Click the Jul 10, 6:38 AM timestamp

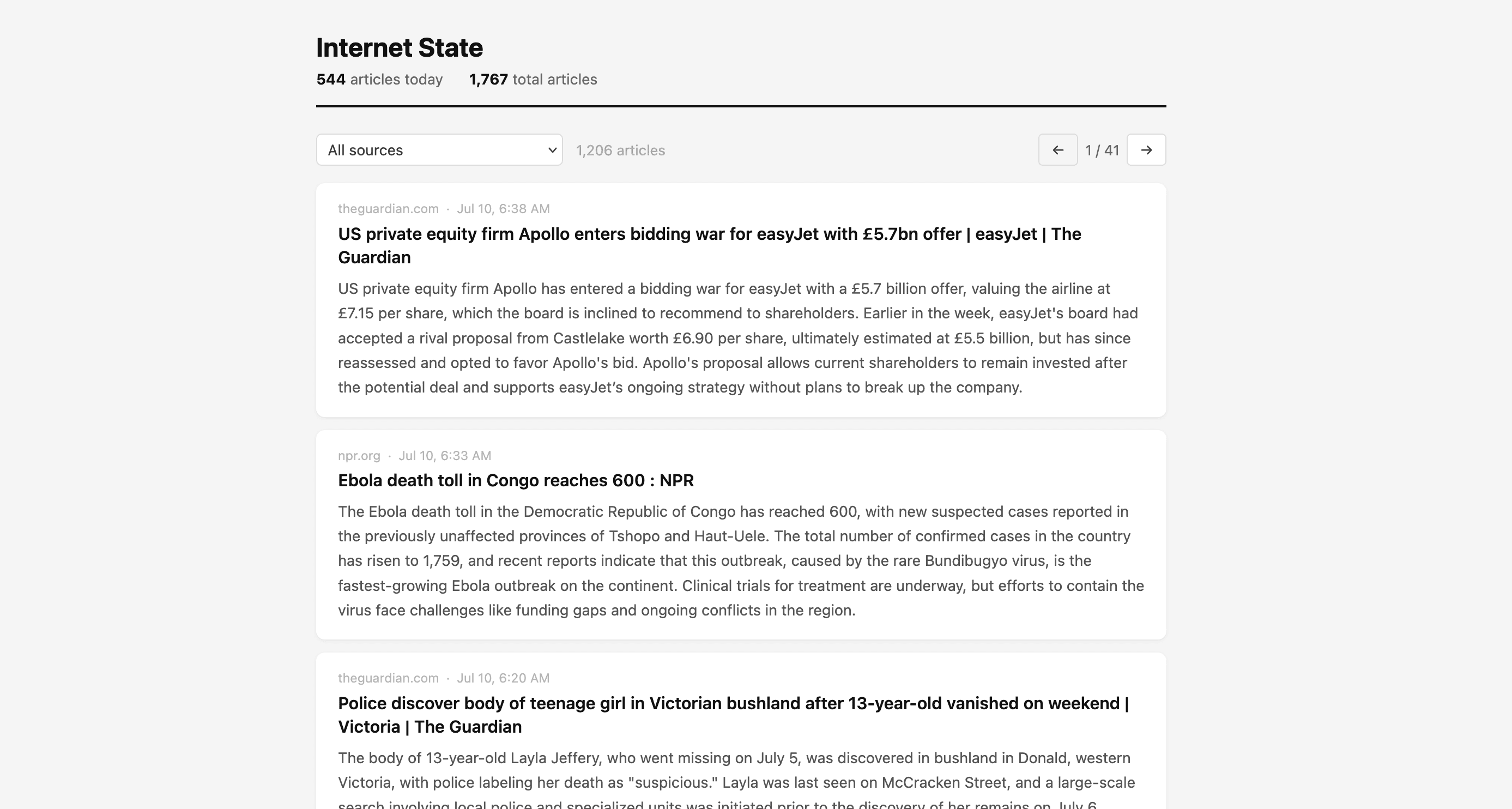pyautogui.click(x=503, y=208)
